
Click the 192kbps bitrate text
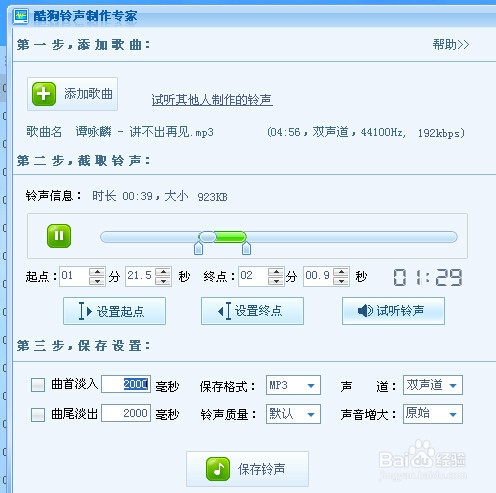tap(441, 133)
